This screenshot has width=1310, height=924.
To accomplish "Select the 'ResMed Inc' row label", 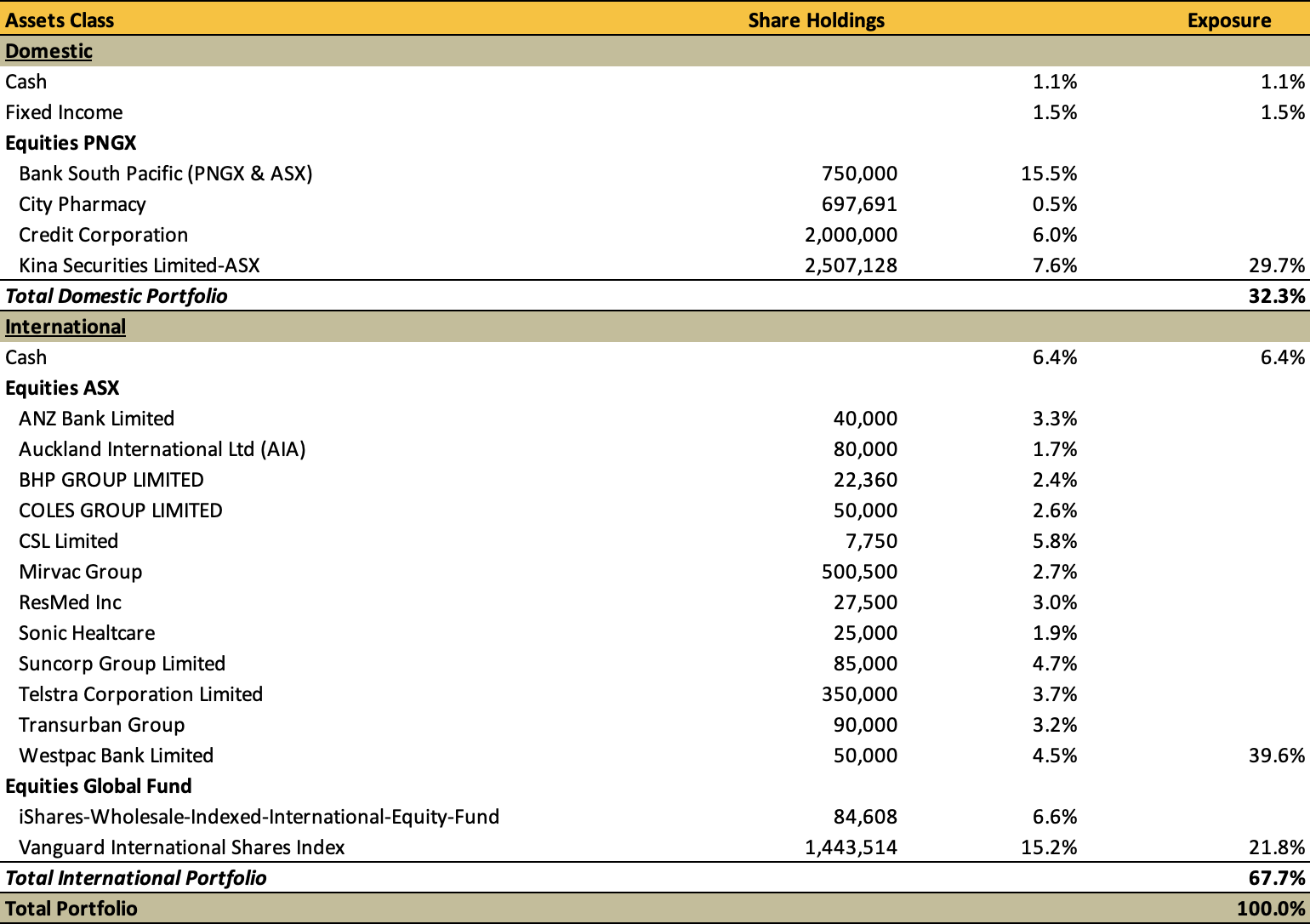I will 70,602.
